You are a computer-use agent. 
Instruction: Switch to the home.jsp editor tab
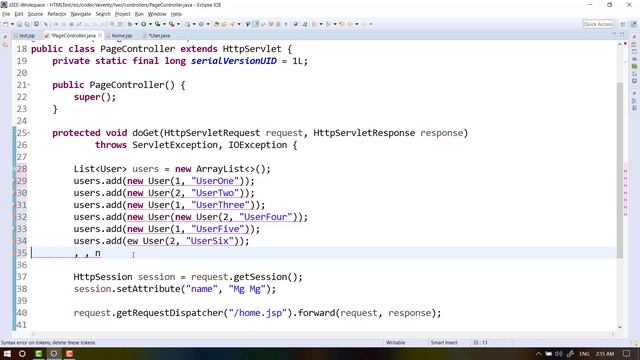(x=119, y=36)
